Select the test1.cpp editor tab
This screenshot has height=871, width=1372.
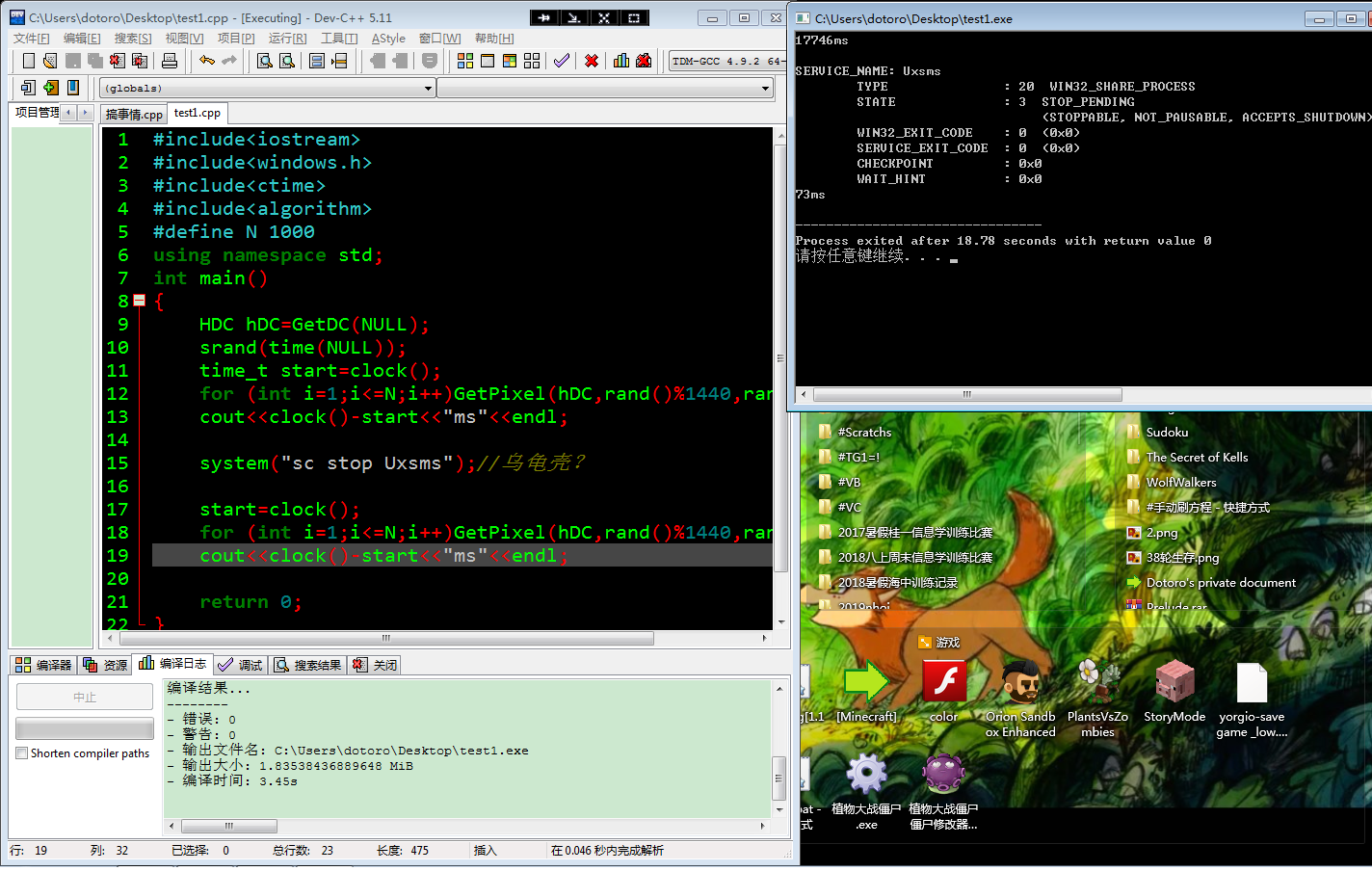198,113
